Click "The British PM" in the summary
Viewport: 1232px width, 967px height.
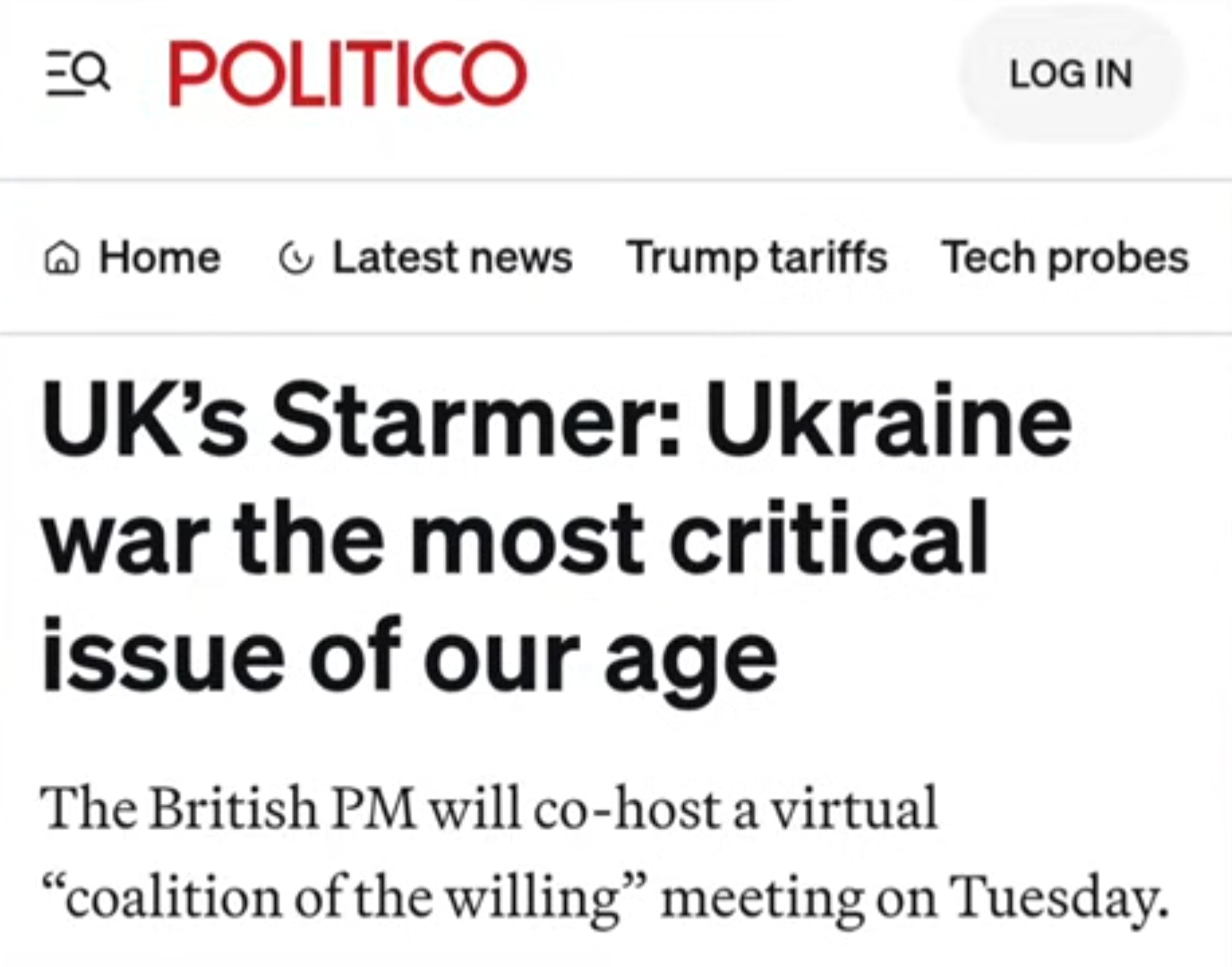pyautogui.click(x=227, y=809)
